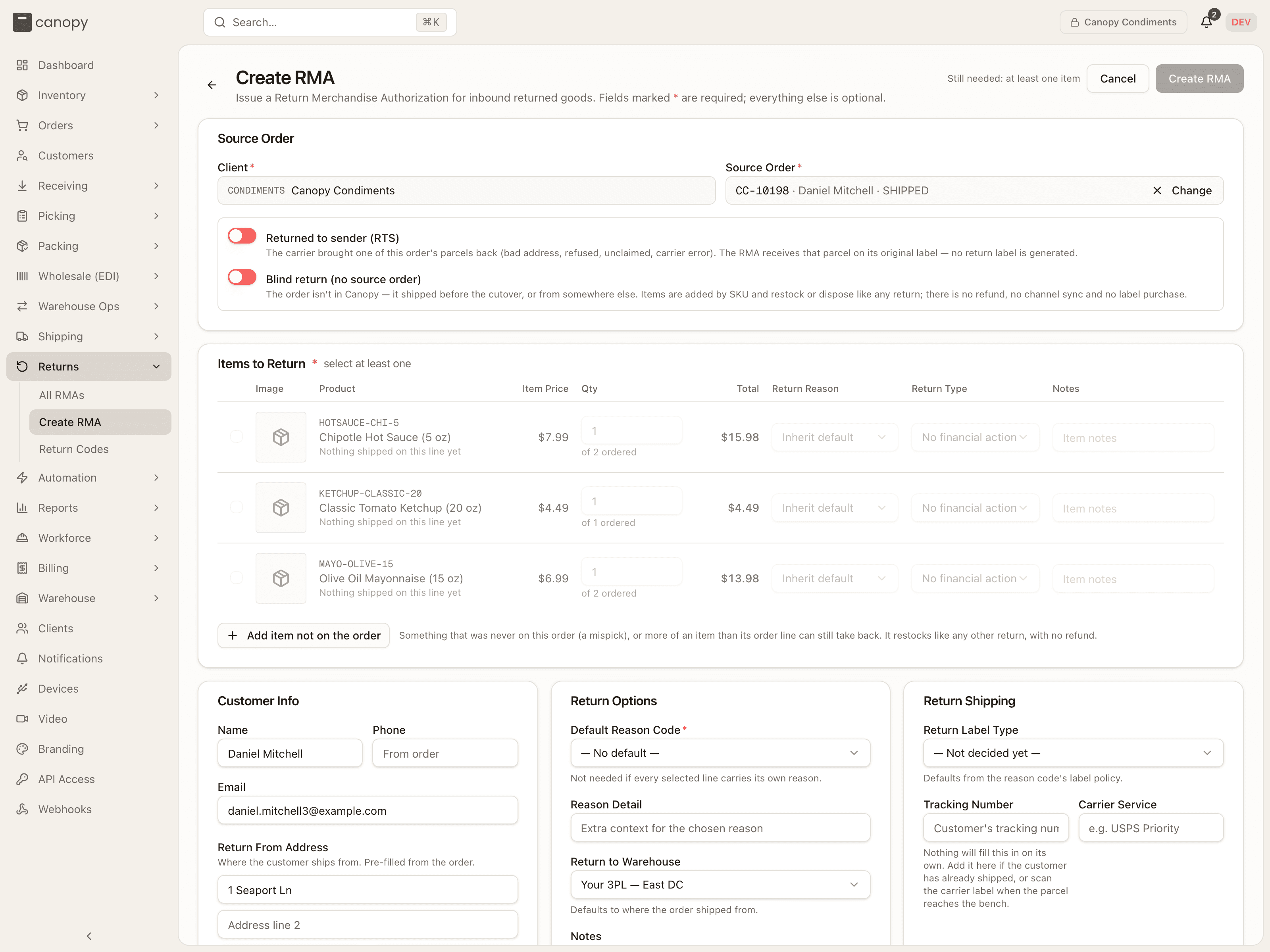
Task: Collapse the Returns sidebar section
Action: [89, 367]
